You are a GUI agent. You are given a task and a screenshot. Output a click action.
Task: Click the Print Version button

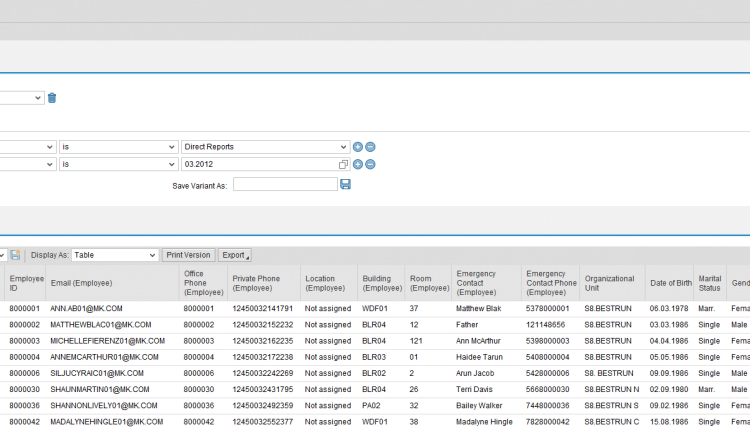(x=188, y=255)
